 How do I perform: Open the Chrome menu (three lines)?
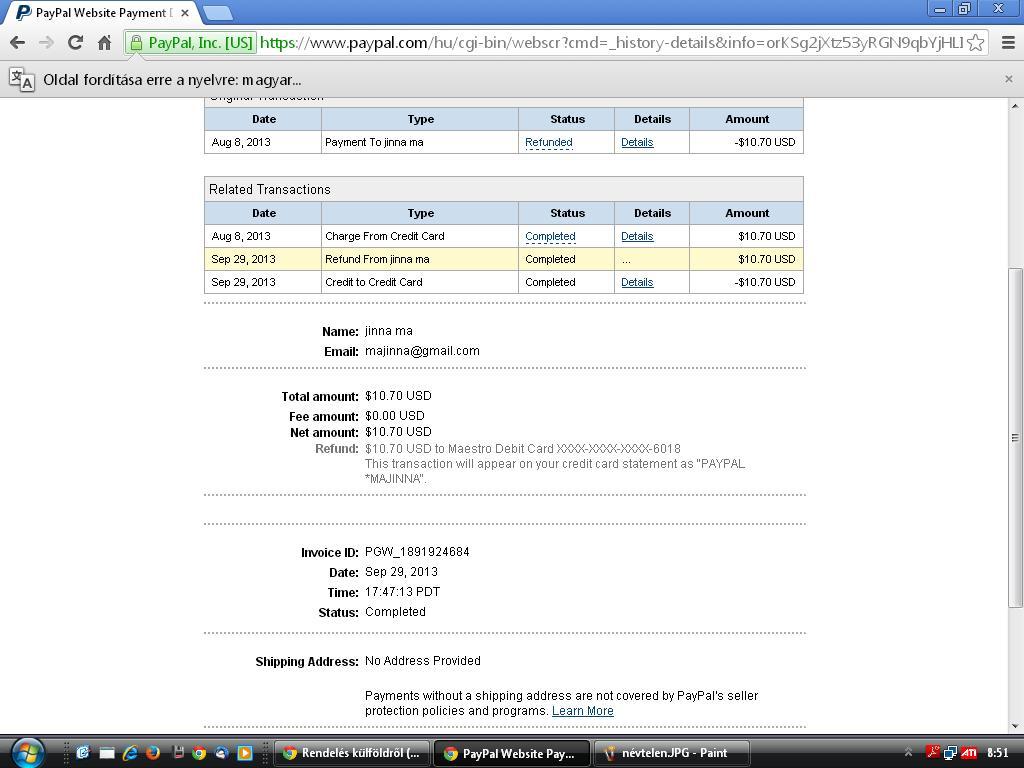tap(1008, 43)
